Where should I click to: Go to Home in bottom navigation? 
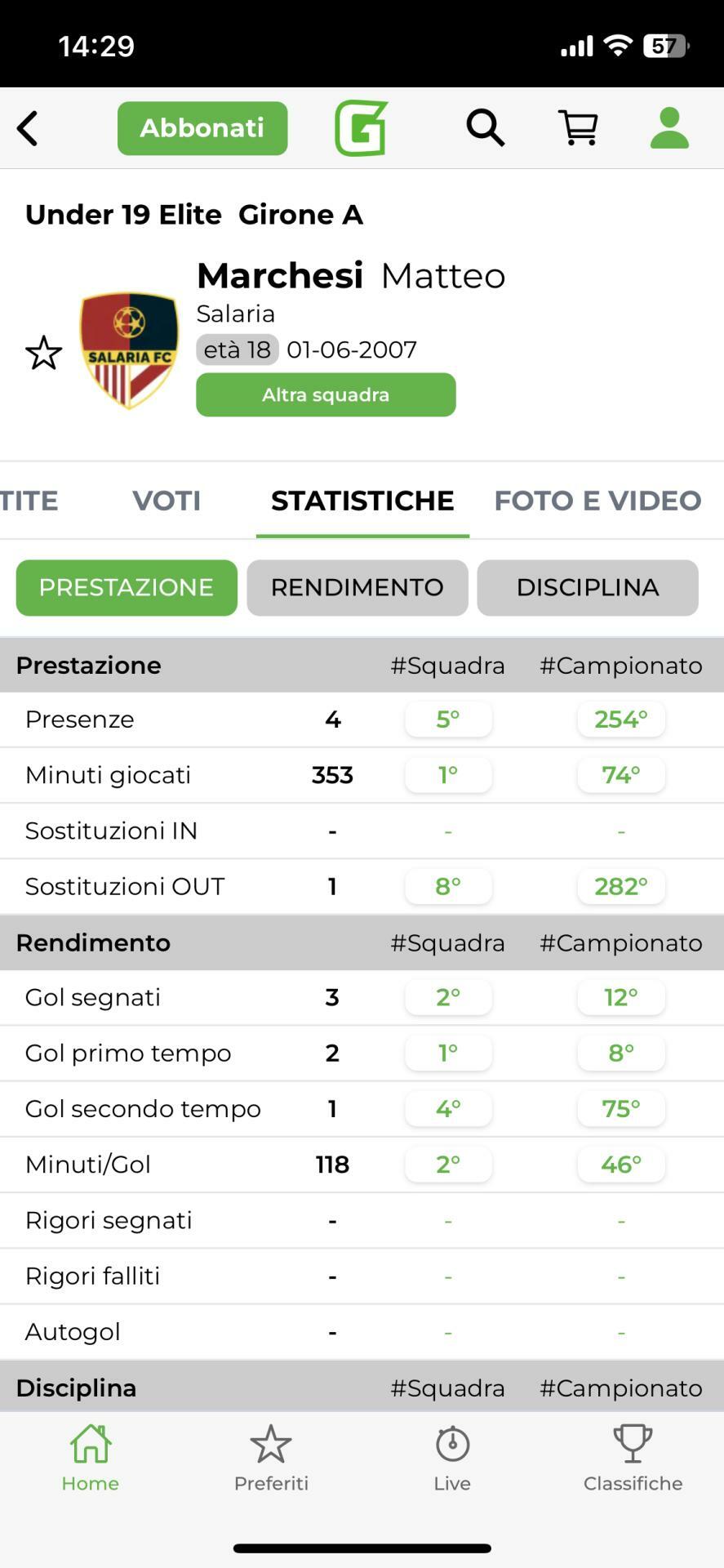click(90, 1459)
